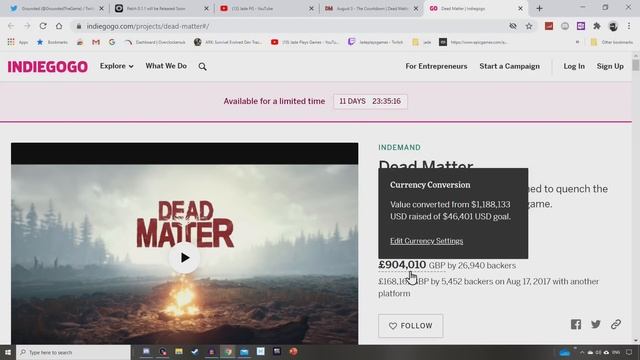Open the notification center icon
This screenshot has width=640, height=360.
(x=629, y=352)
